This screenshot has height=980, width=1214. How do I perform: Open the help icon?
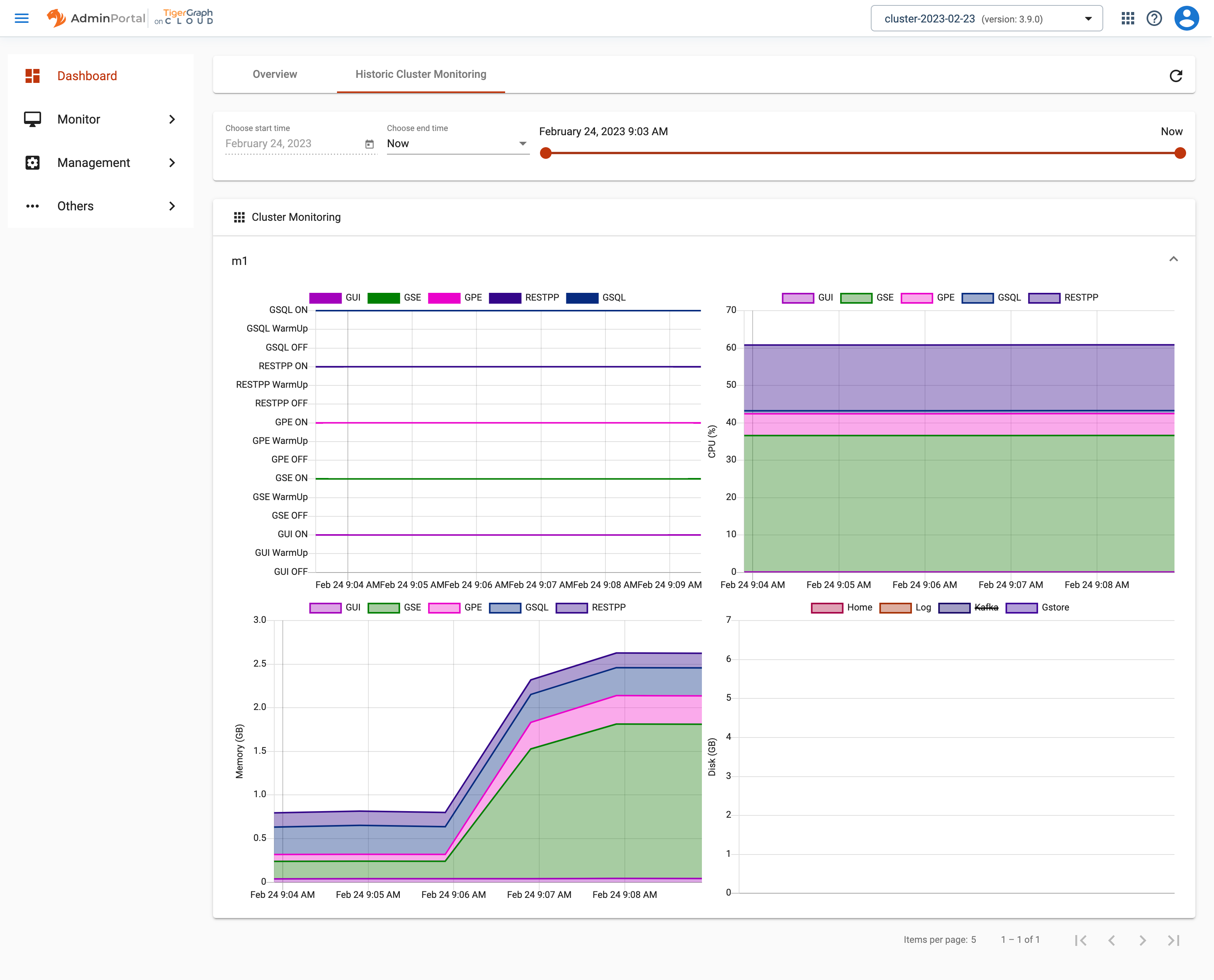(x=1155, y=18)
